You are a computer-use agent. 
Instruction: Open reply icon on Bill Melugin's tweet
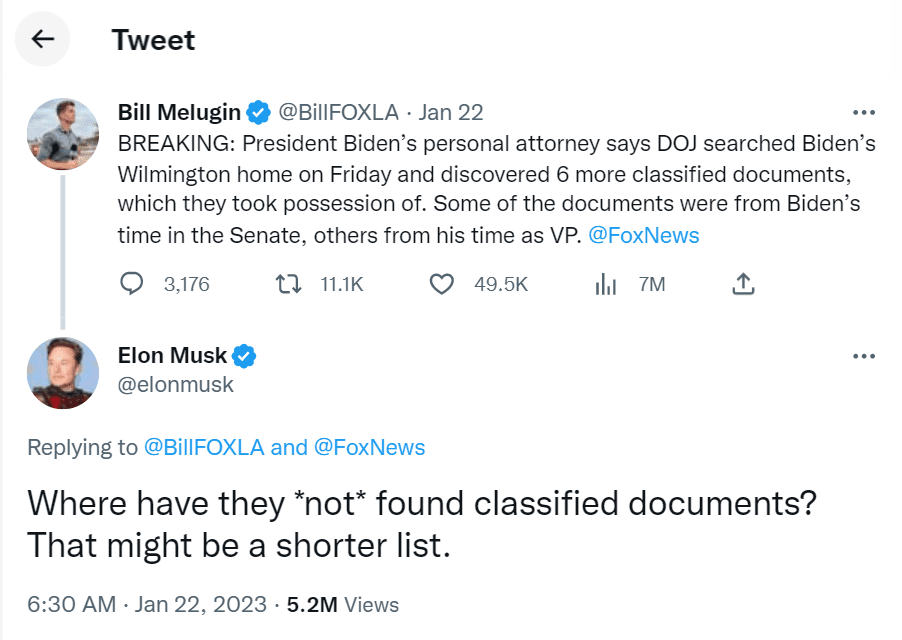pyautogui.click(x=132, y=285)
